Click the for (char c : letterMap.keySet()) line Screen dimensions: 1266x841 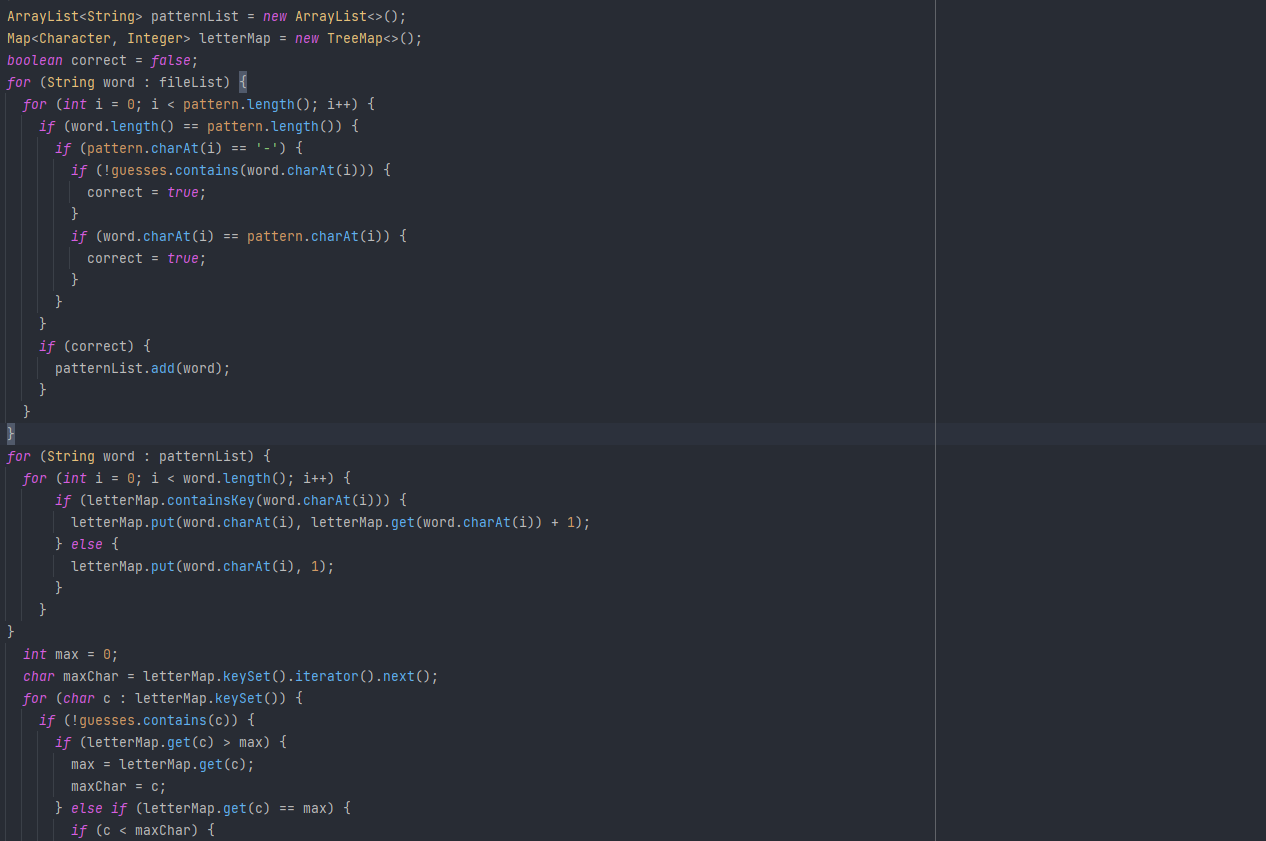click(x=163, y=698)
